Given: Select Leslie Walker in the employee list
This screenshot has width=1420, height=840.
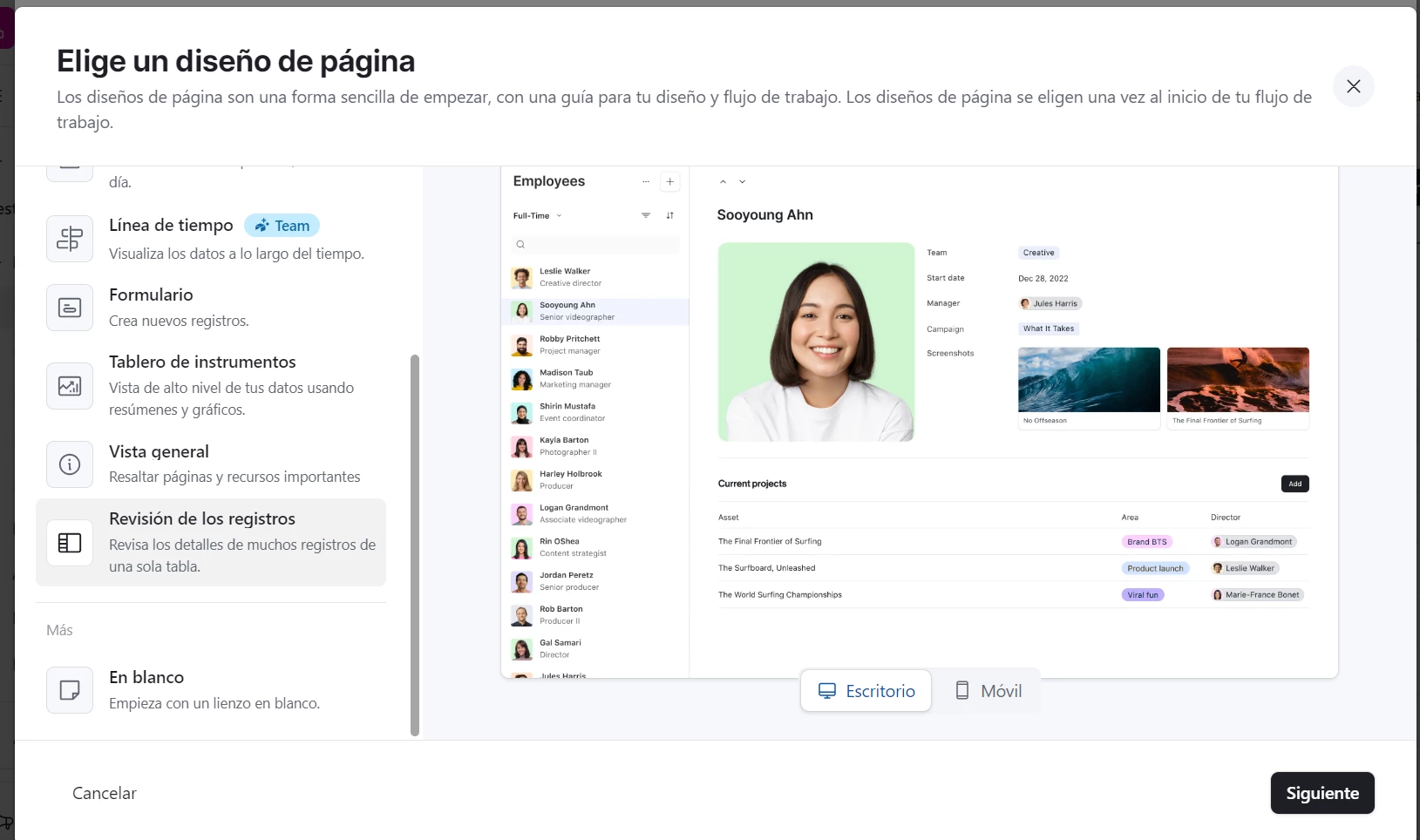Looking at the screenshot, I should pos(595,277).
